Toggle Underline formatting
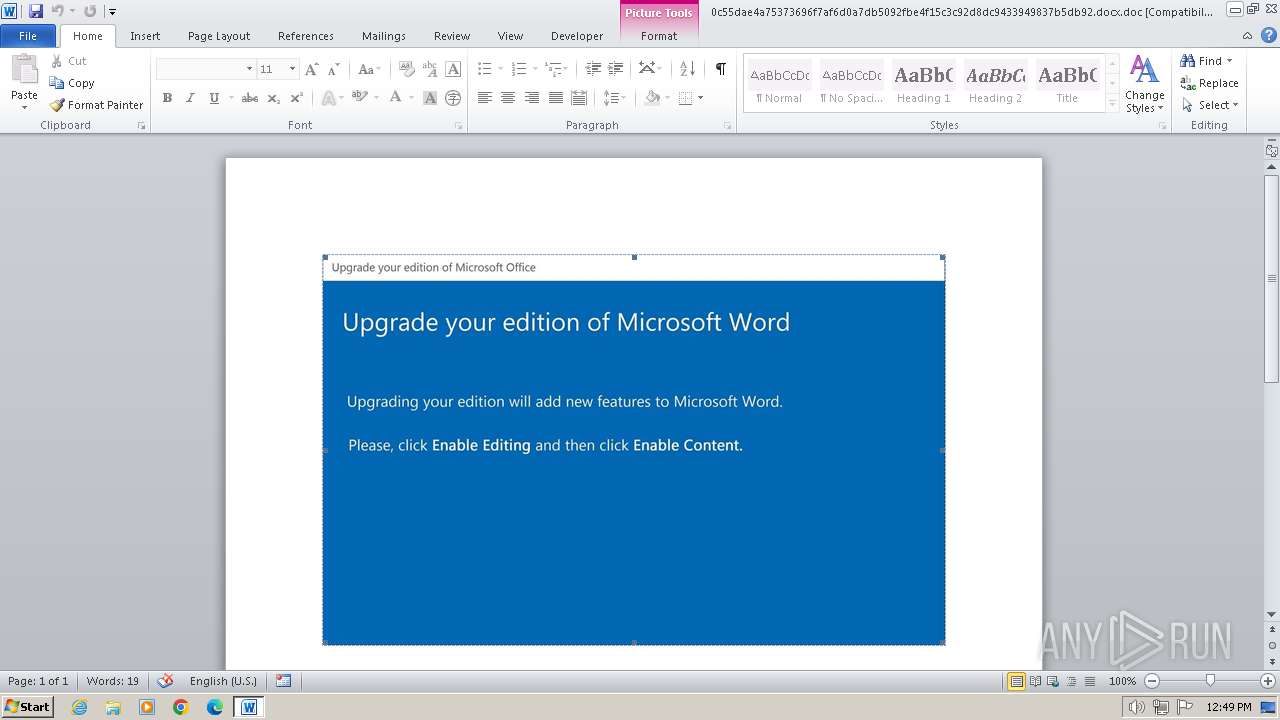The width and height of the screenshot is (1280, 720). click(x=214, y=98)
